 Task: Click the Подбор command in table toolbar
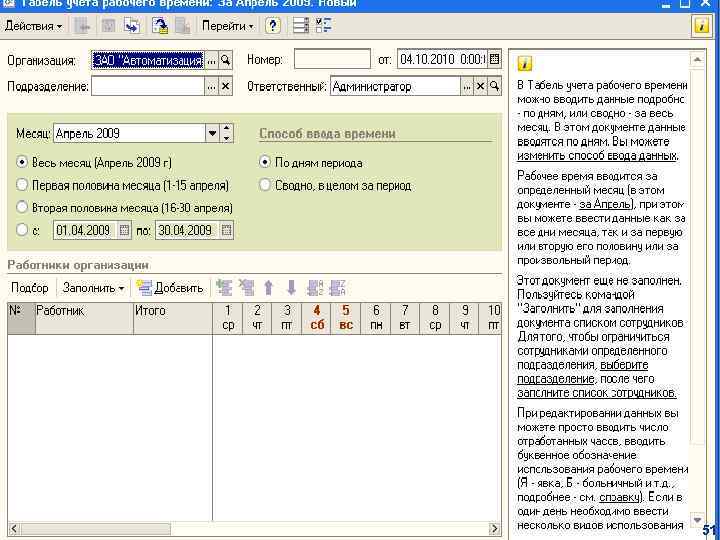tap(29, 288)
